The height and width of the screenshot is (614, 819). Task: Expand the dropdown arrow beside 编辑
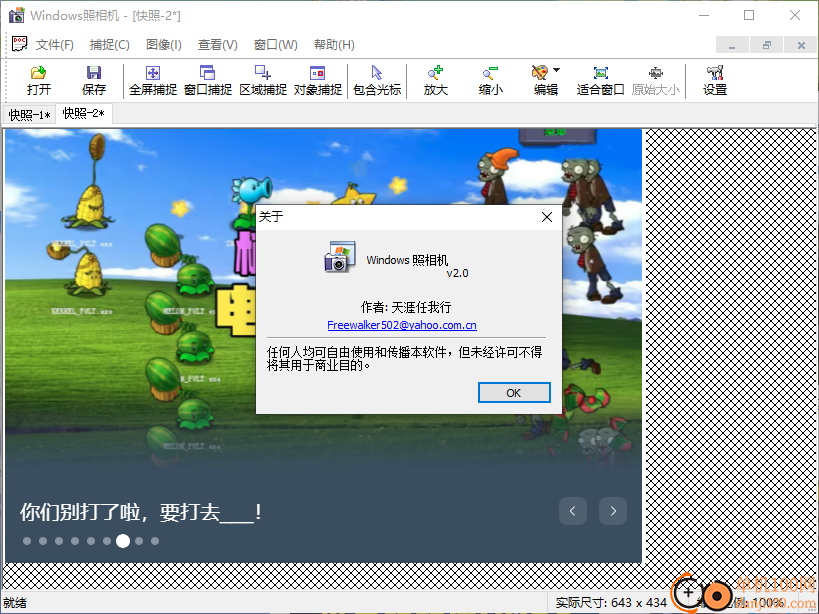pyautogui.click(x=557, y=70)
